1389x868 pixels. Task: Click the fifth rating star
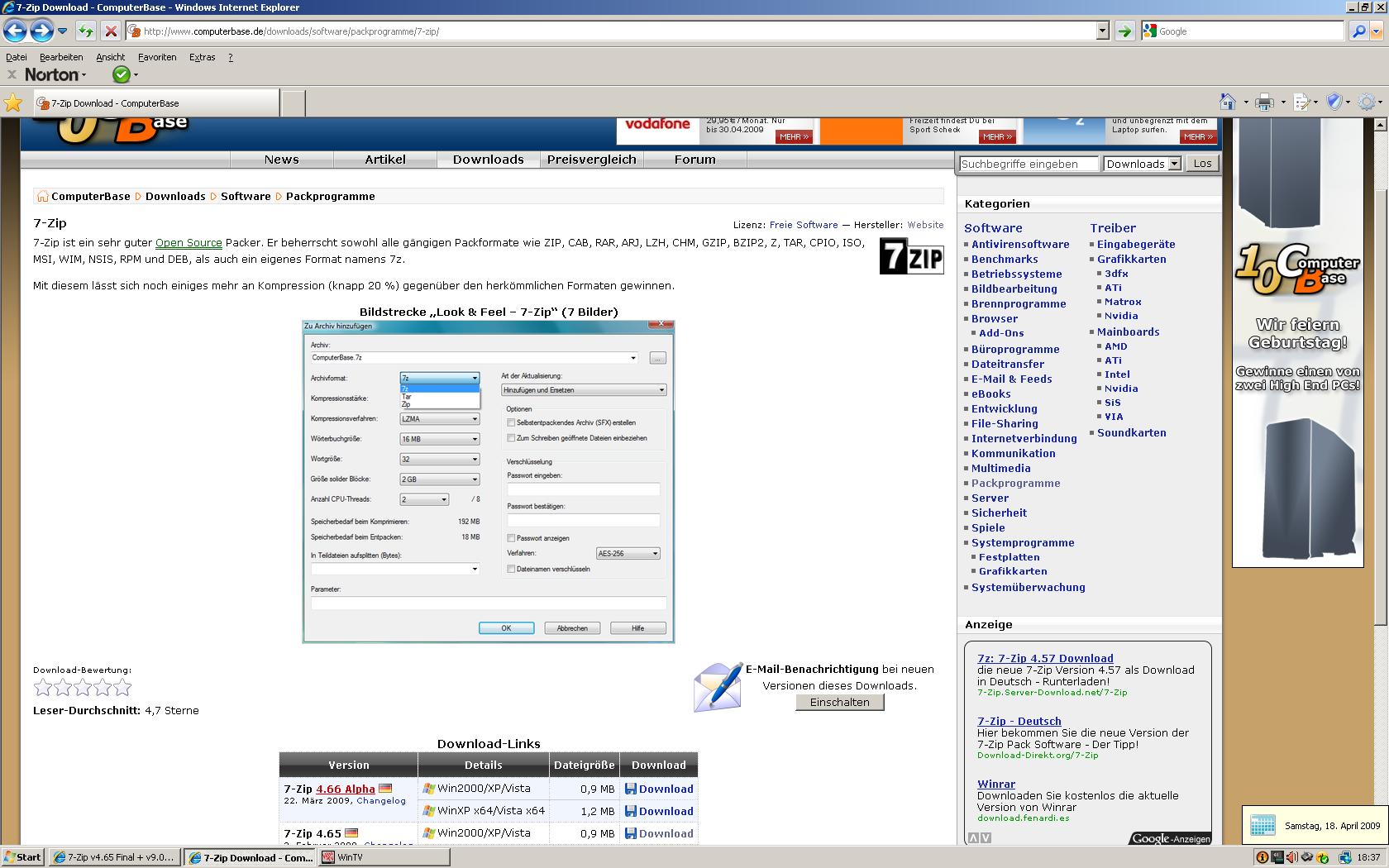122,688
